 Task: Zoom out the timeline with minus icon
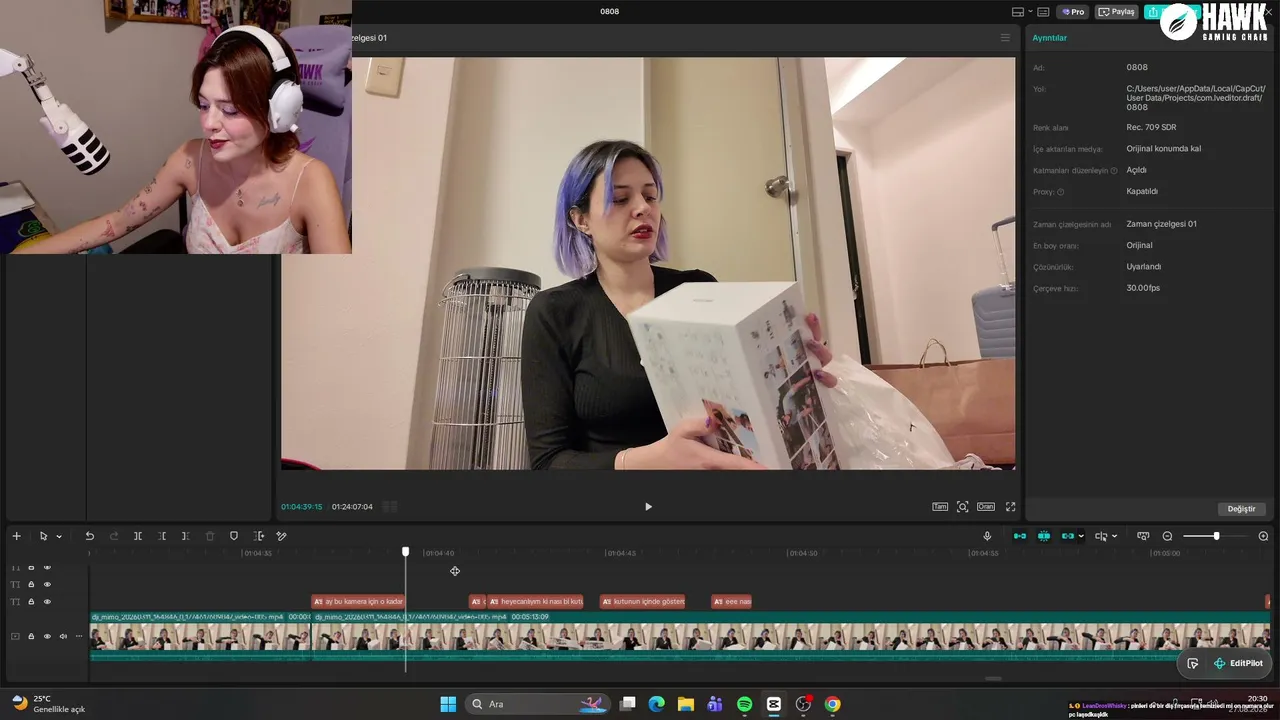(1167, 536)
